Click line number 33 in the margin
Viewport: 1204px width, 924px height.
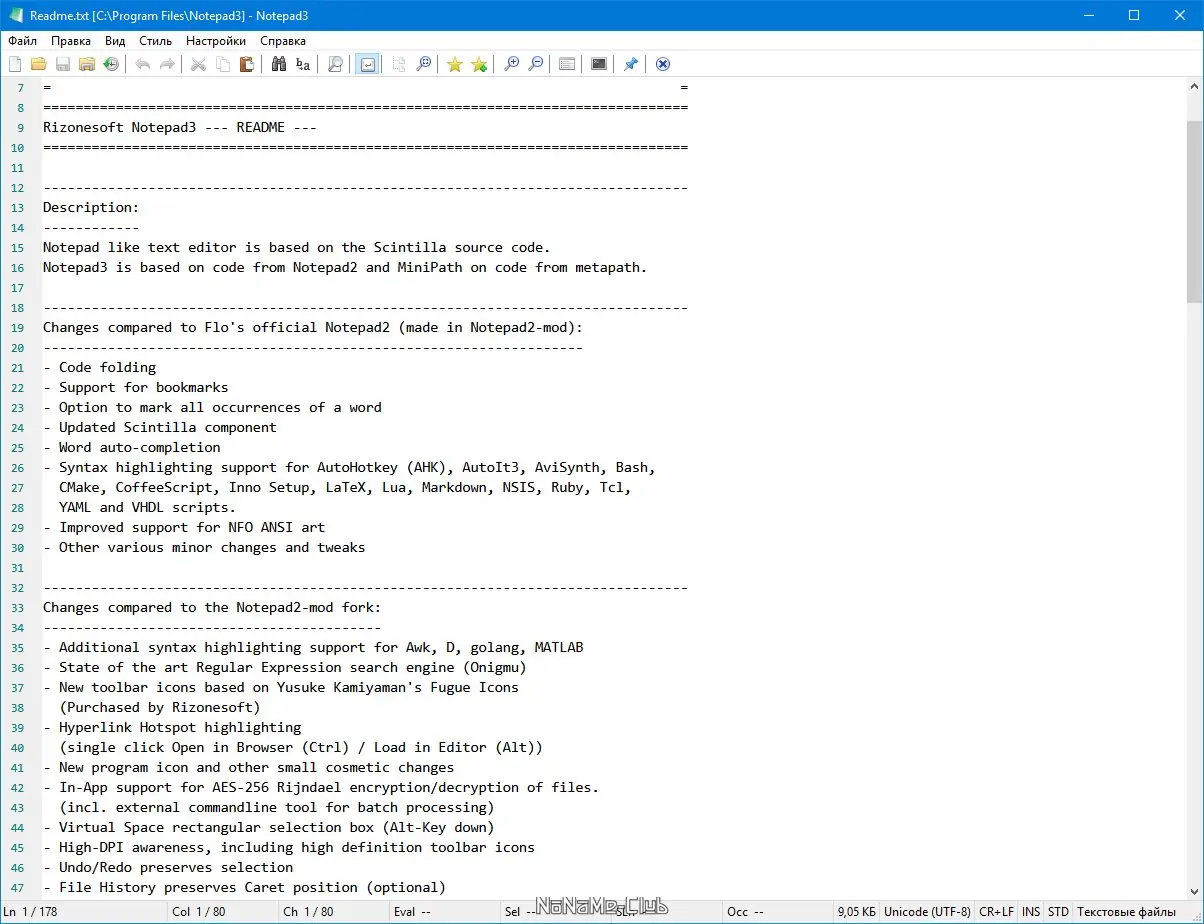tap(18, 608)
